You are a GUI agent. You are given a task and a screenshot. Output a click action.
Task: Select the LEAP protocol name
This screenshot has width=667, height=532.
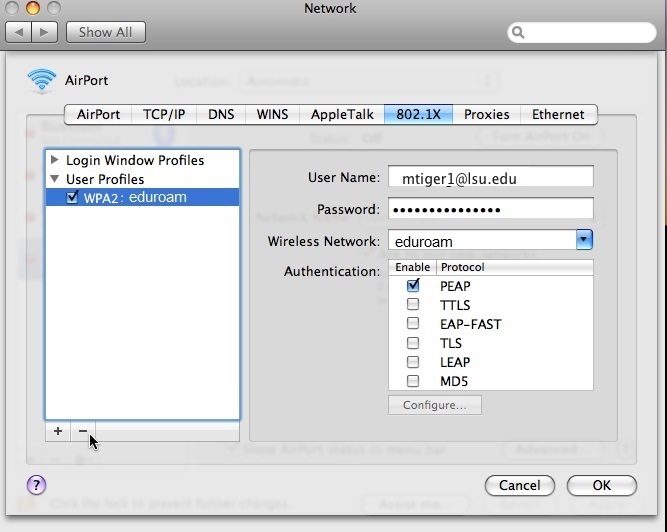(455, 362)
